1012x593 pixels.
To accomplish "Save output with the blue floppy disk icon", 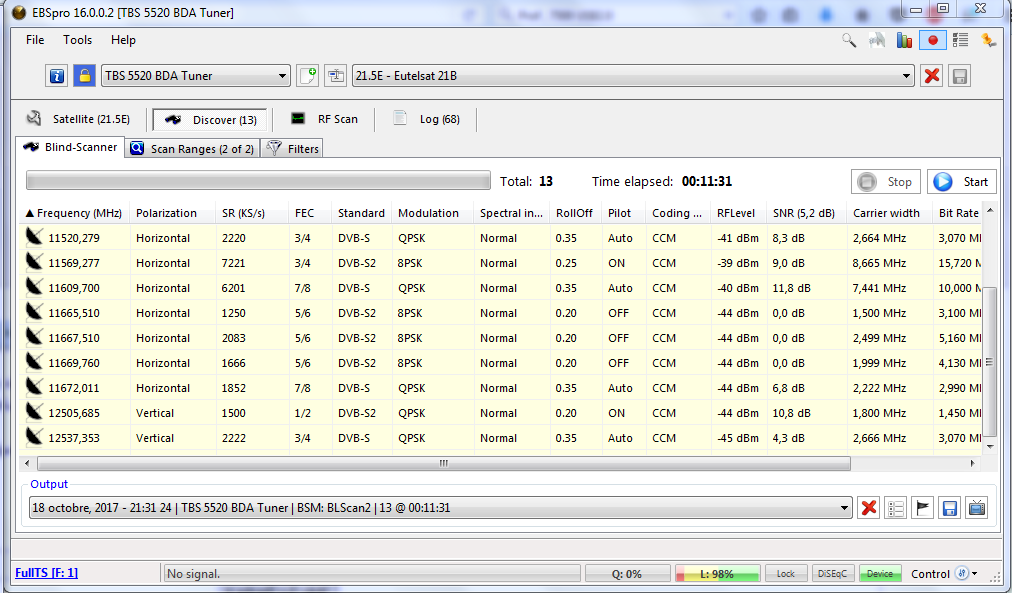I will [950, 508].
